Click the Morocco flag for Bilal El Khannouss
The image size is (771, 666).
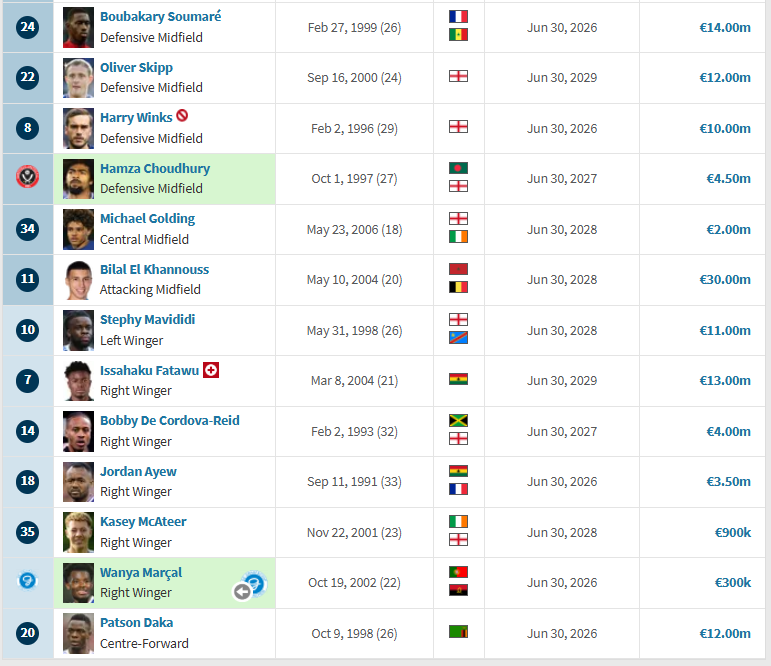tap(458, 269)
